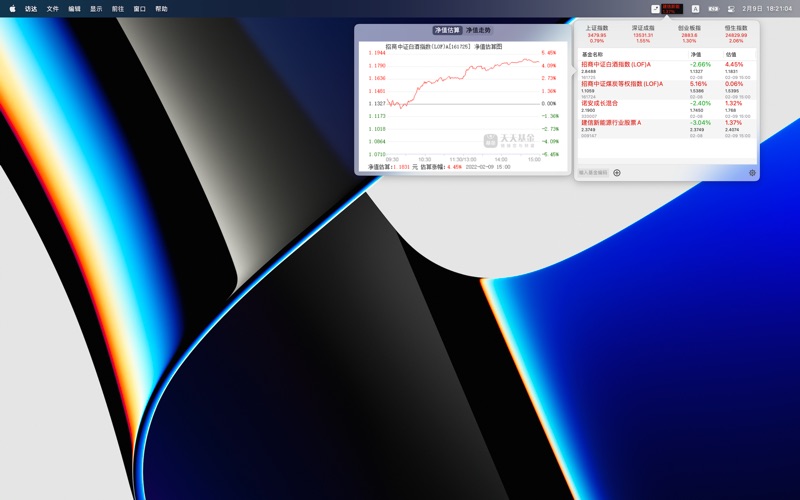Click the fund ticker showing 1.37% in menu bar
This screenshot has width=800, height=500.
coord(672,9)
